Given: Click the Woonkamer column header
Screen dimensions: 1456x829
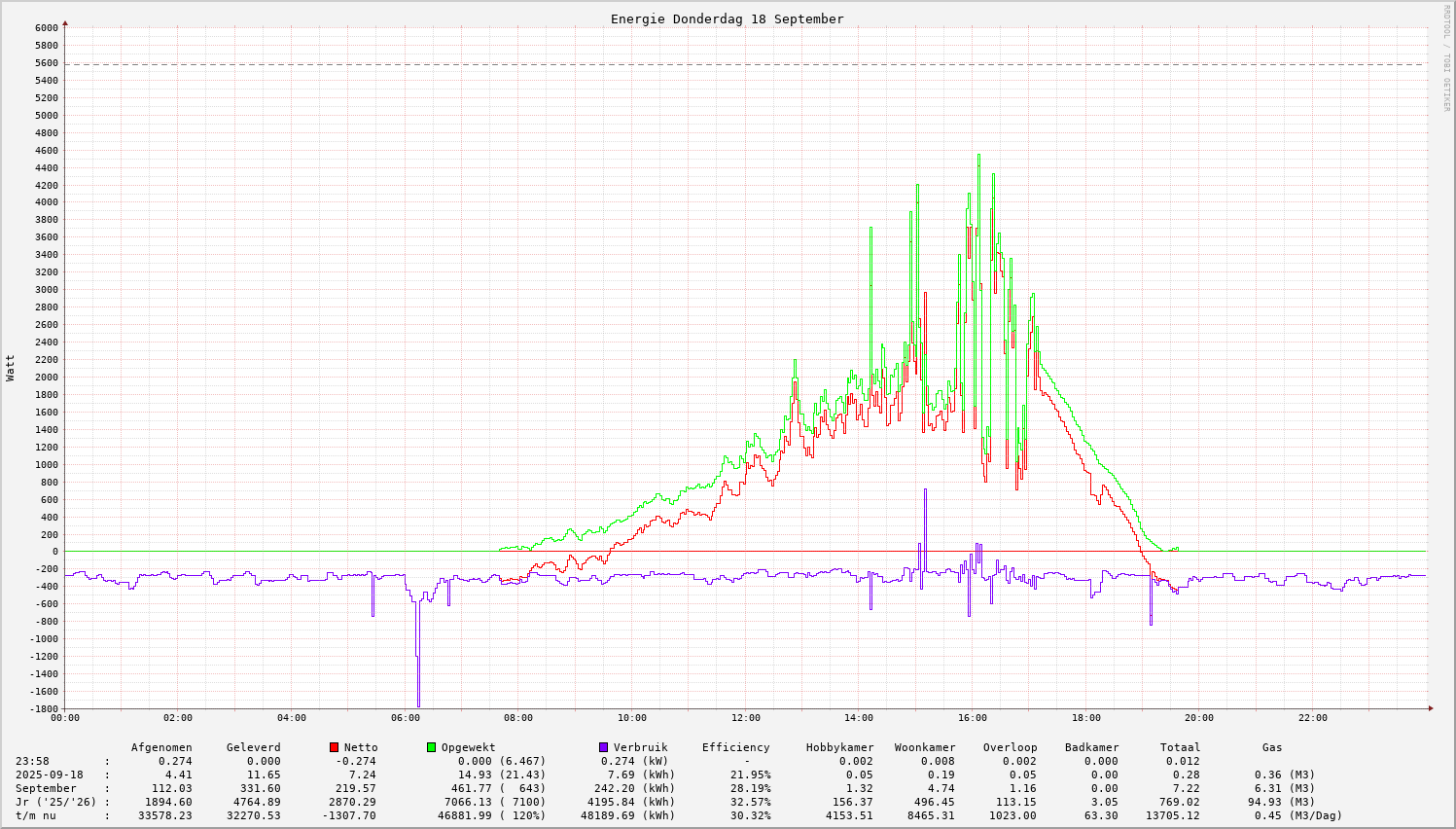Looking at the screenshot, I should (925, 747).
